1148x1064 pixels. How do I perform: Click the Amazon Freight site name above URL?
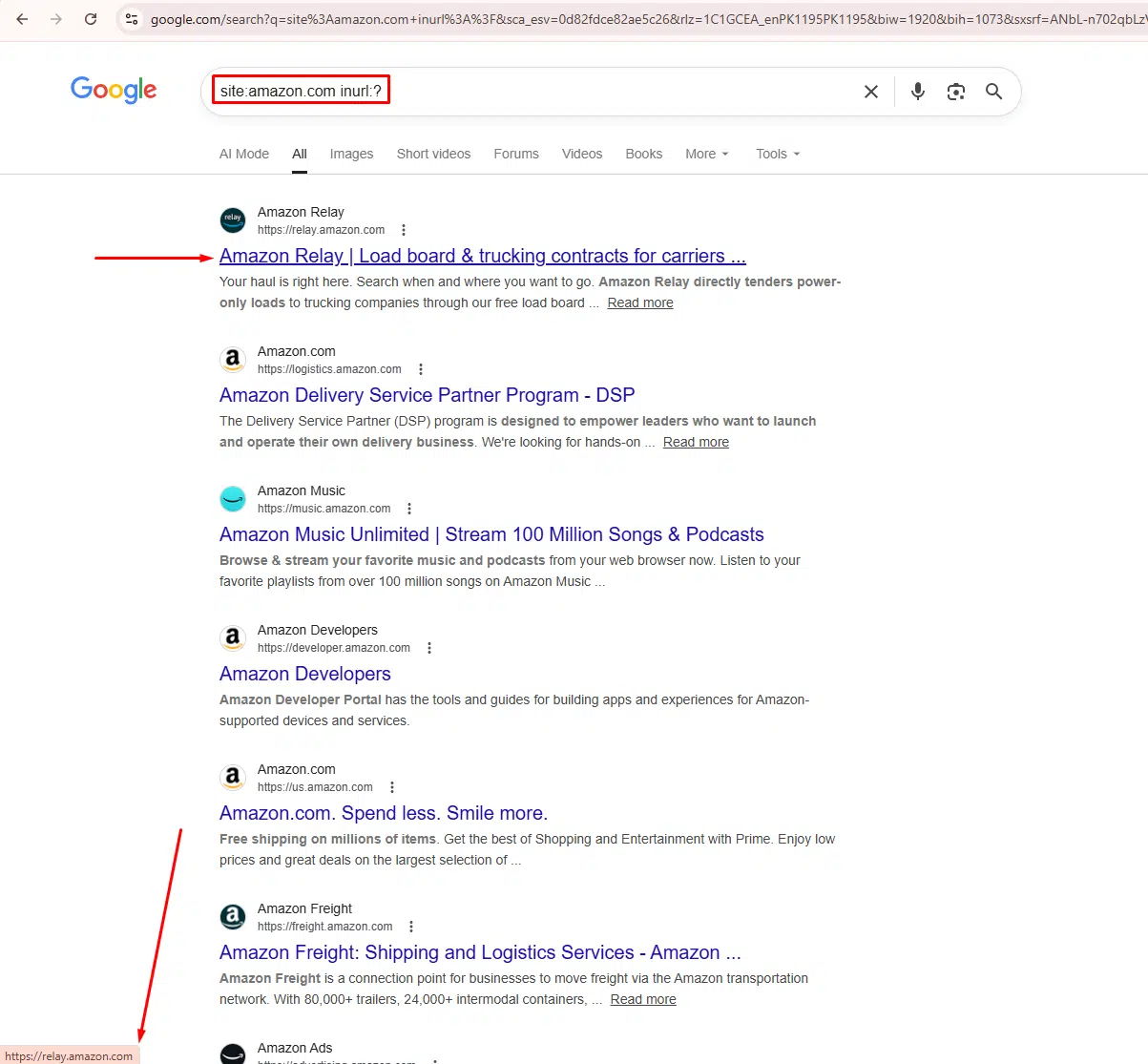coord(304,908)
